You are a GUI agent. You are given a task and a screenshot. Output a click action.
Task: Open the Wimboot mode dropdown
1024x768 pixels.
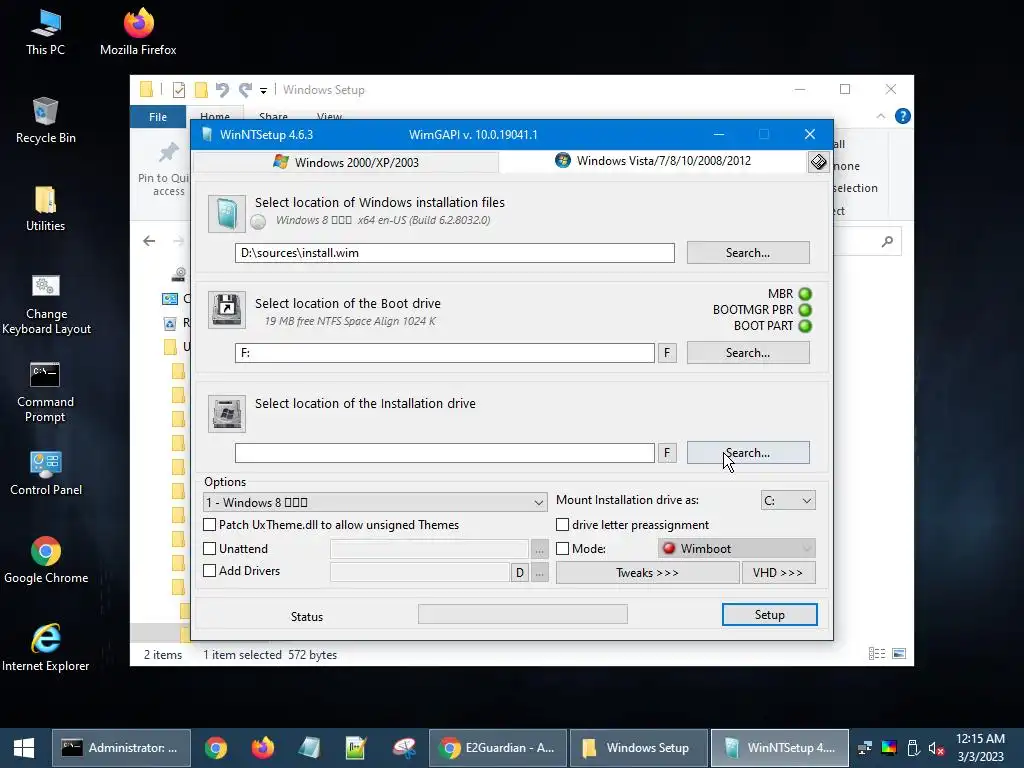[737, 549]
